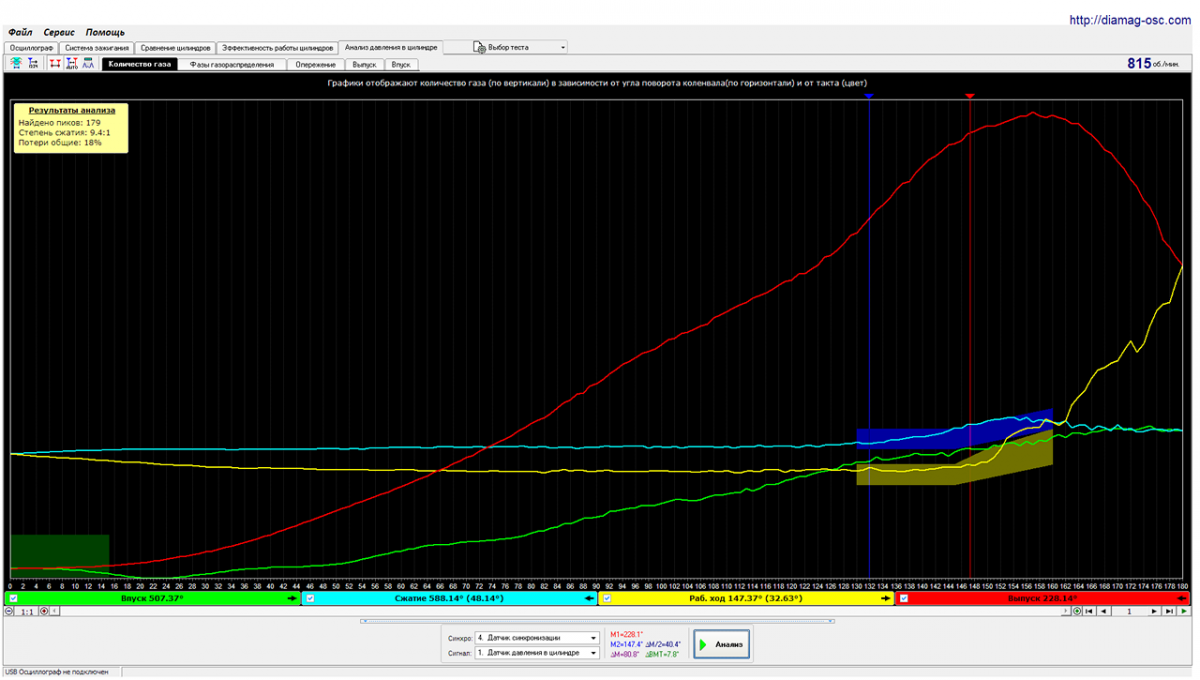1200x680 pixels.
Task: Toggle the Впуск stroke checkbox
Action: (14, 598)
